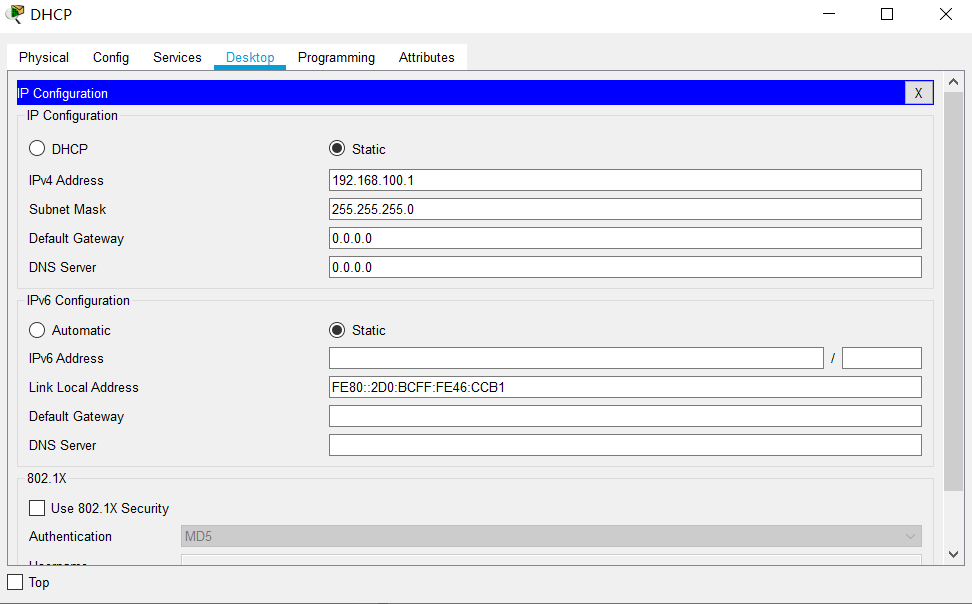This screenshot has height=604, width=972.
Task: Close the IP Configuration panel
Action: point(918,92)
